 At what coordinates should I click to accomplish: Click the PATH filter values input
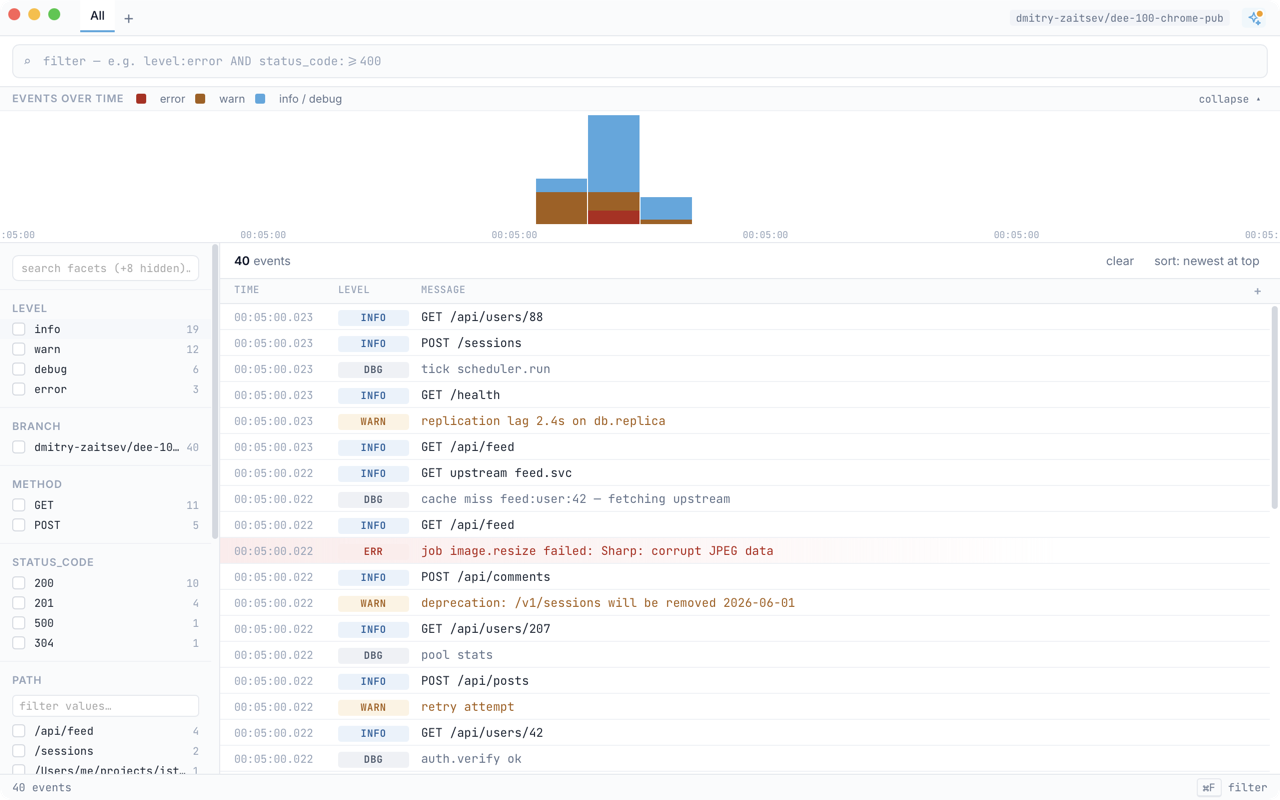point(106,706)
